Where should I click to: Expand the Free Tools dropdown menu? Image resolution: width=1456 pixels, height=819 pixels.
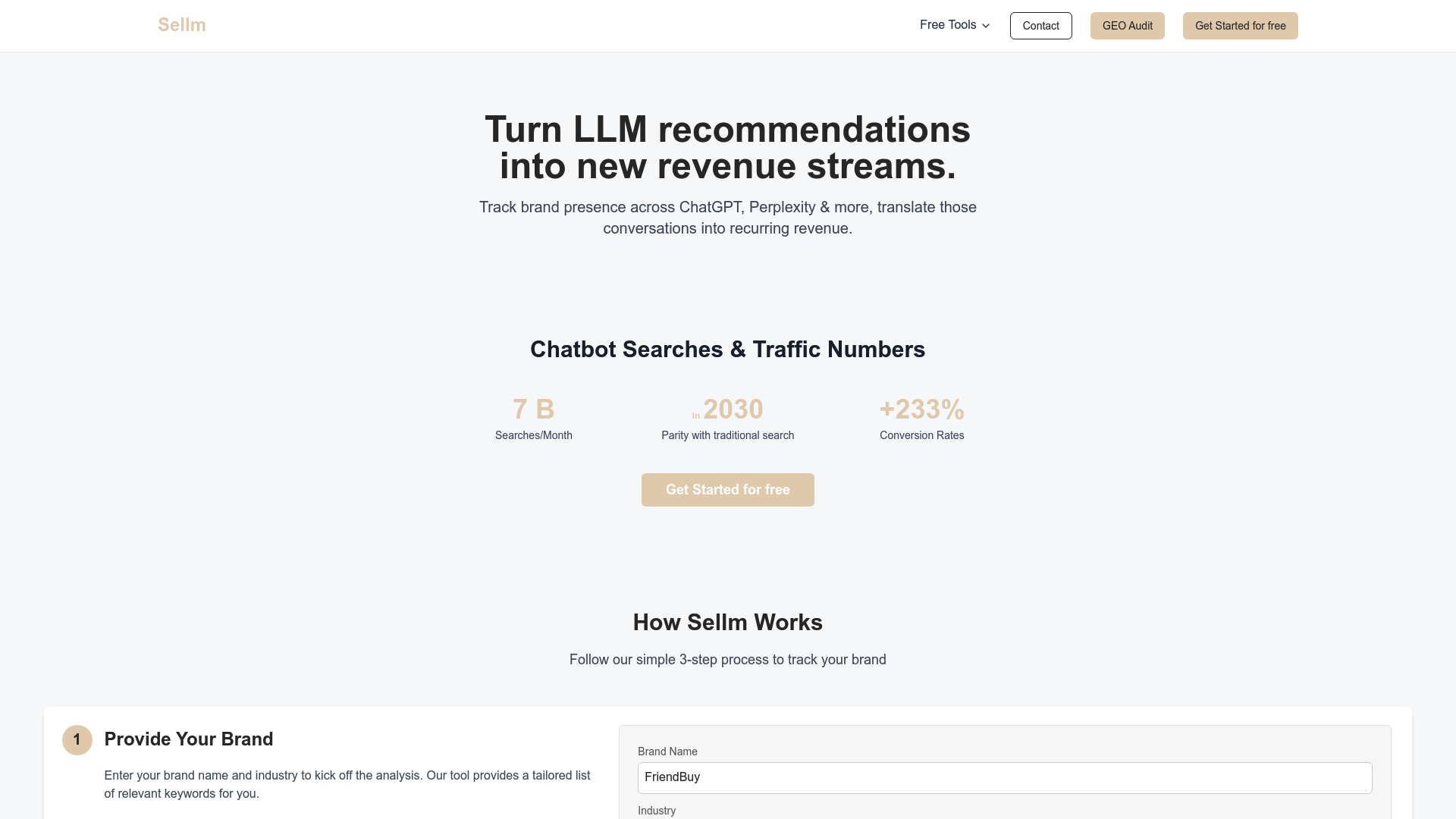955,25
